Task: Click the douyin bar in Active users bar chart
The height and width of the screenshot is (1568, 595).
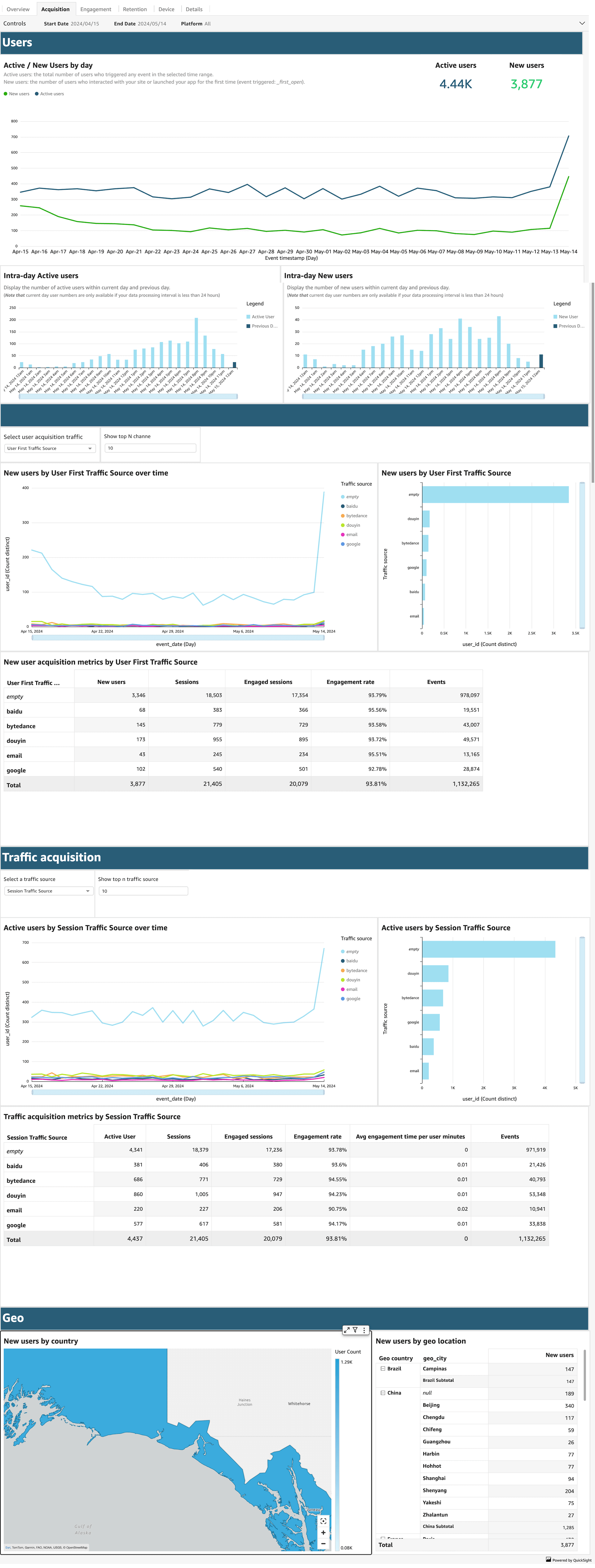Action: [x=435, y=973]
